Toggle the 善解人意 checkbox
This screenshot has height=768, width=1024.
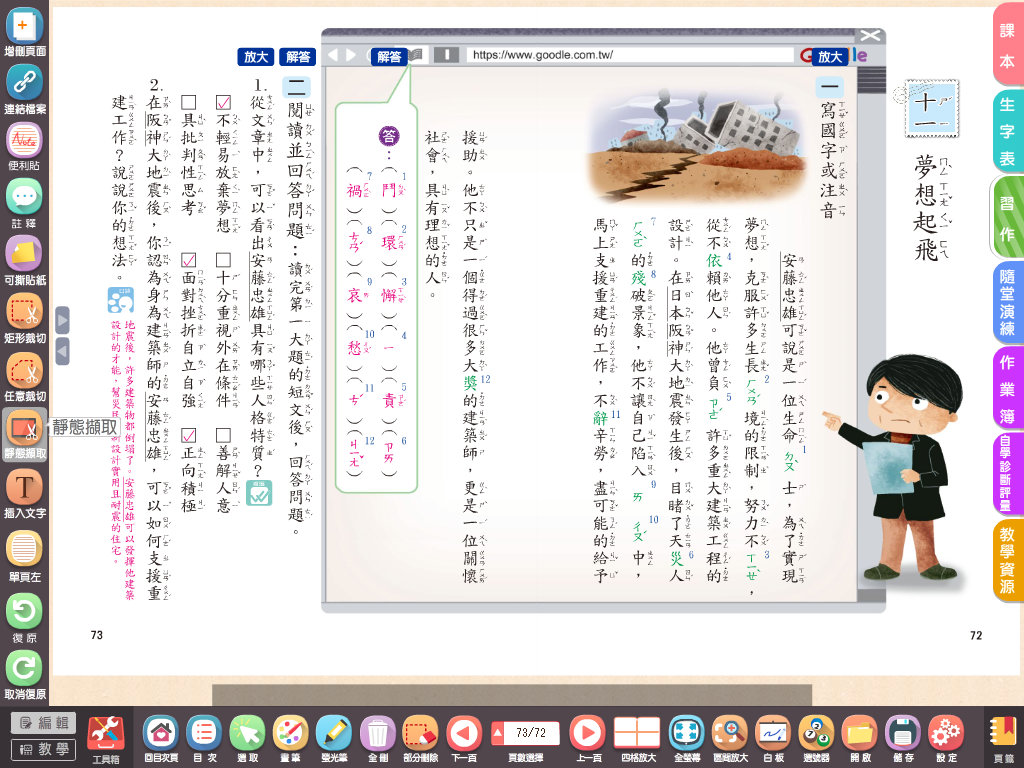click(223, 436)
